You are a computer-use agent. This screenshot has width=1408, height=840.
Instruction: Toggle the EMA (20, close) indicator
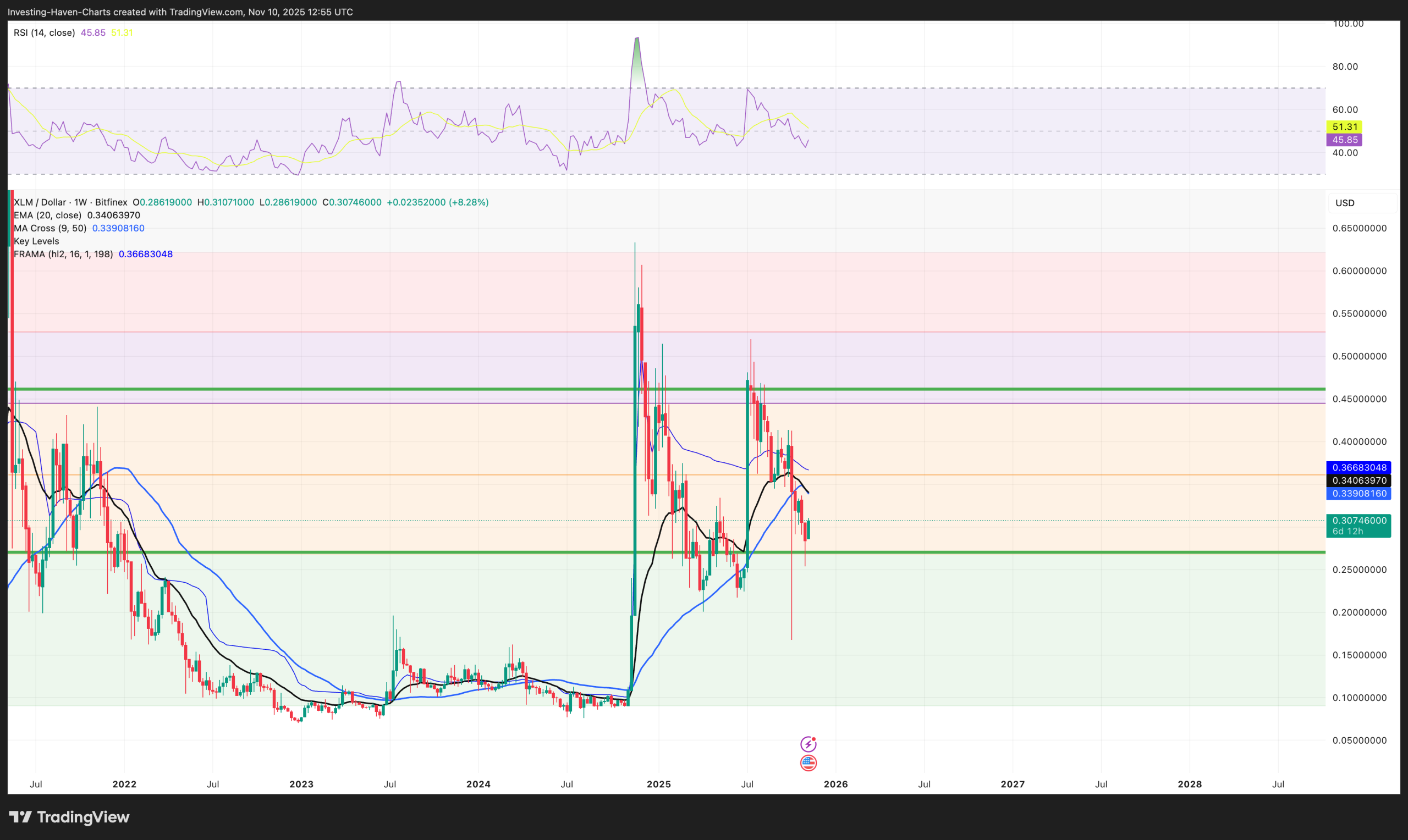click(47, 215)
